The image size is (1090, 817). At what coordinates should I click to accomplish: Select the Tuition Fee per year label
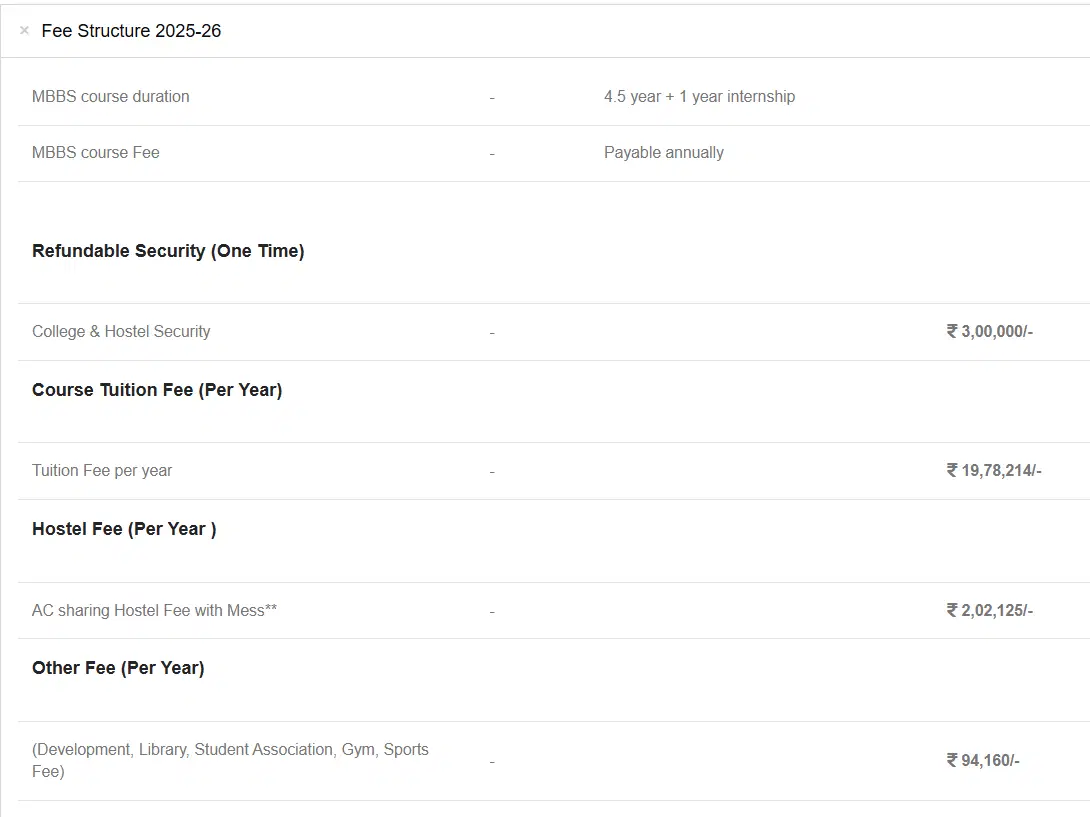tap(102, 471)
